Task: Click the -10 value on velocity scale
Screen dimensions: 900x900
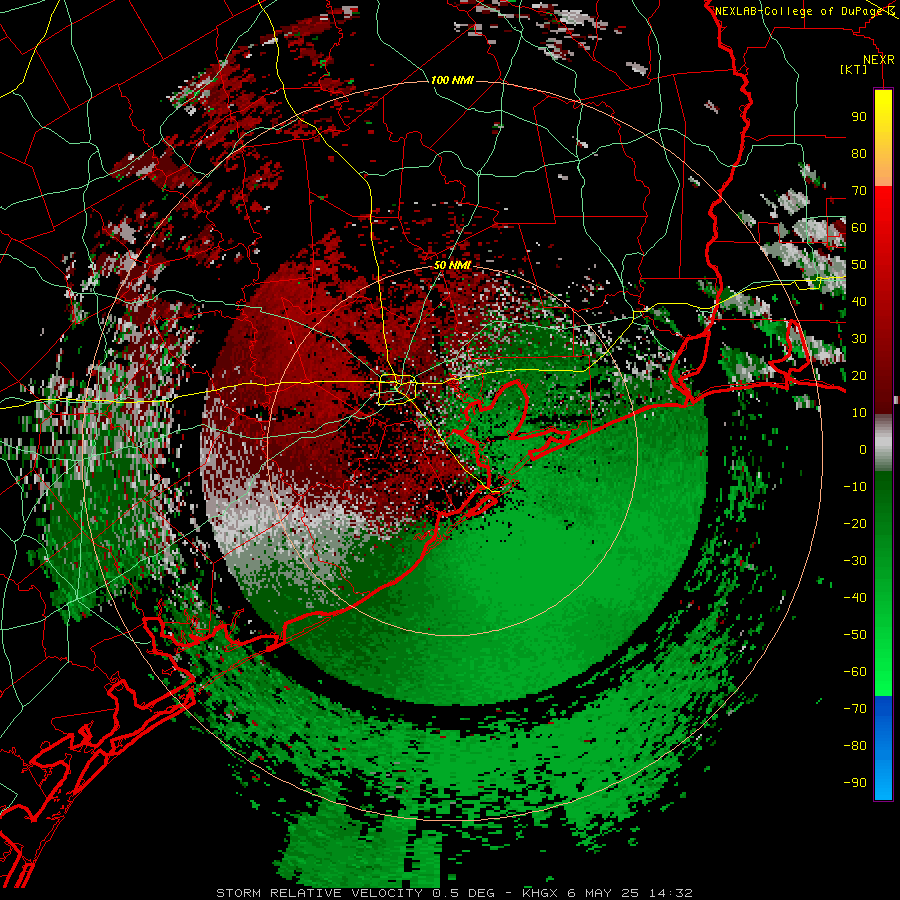Action: pos(855,487)
